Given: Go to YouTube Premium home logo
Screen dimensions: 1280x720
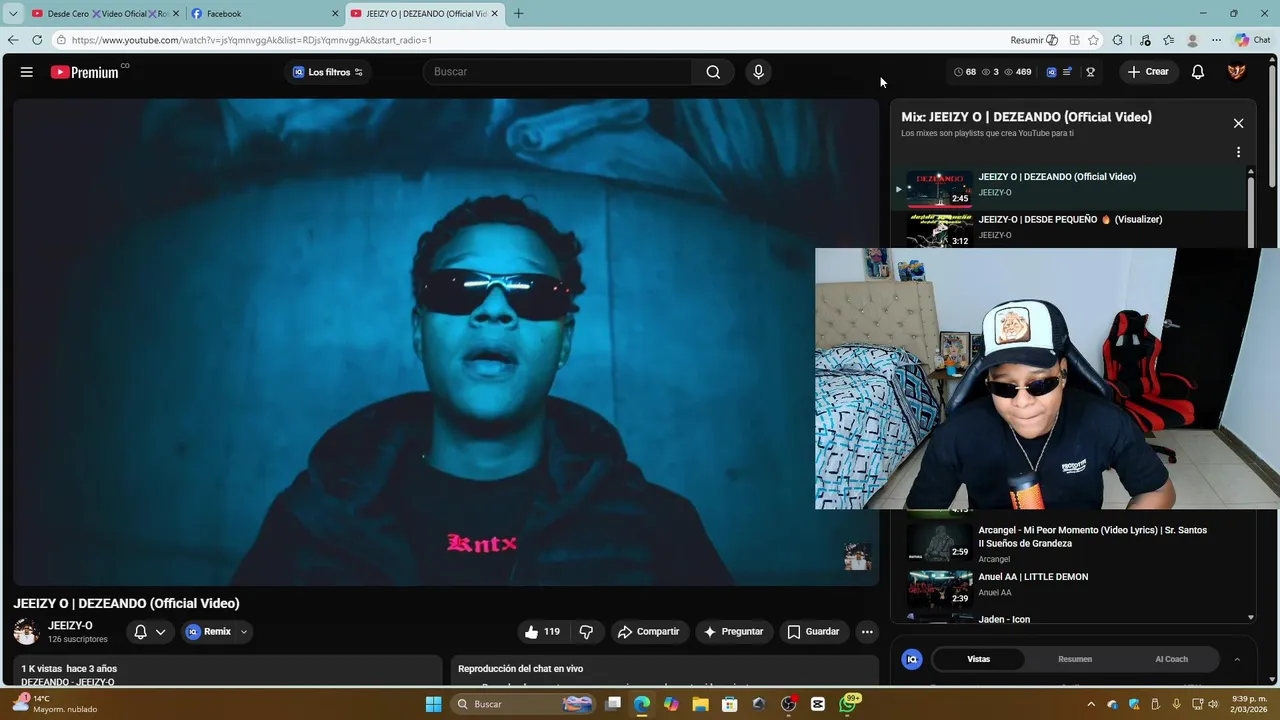Looking at the screenshot, I should tap(85, 72).
